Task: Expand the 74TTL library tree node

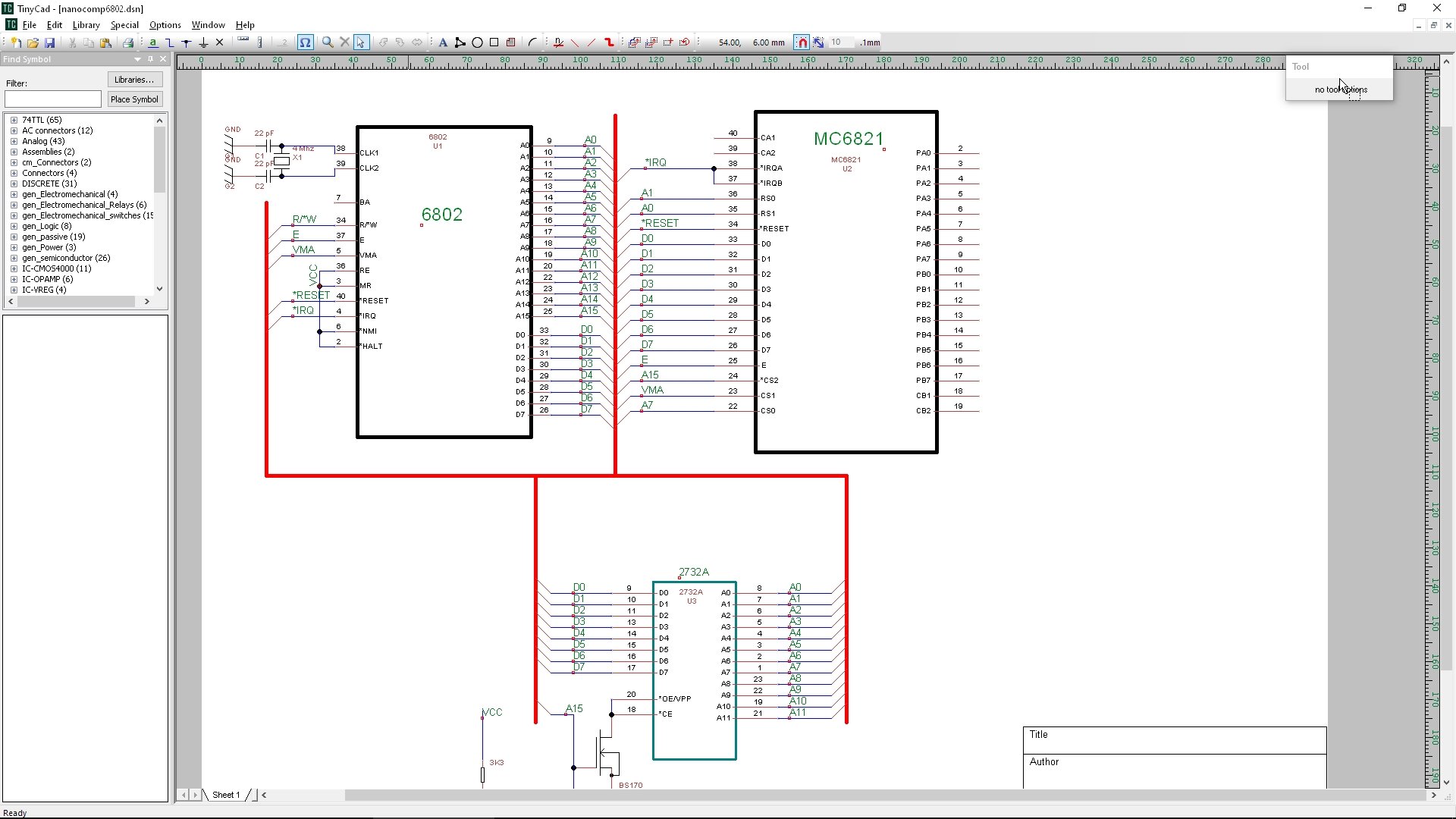Action: tap(14, 120)
